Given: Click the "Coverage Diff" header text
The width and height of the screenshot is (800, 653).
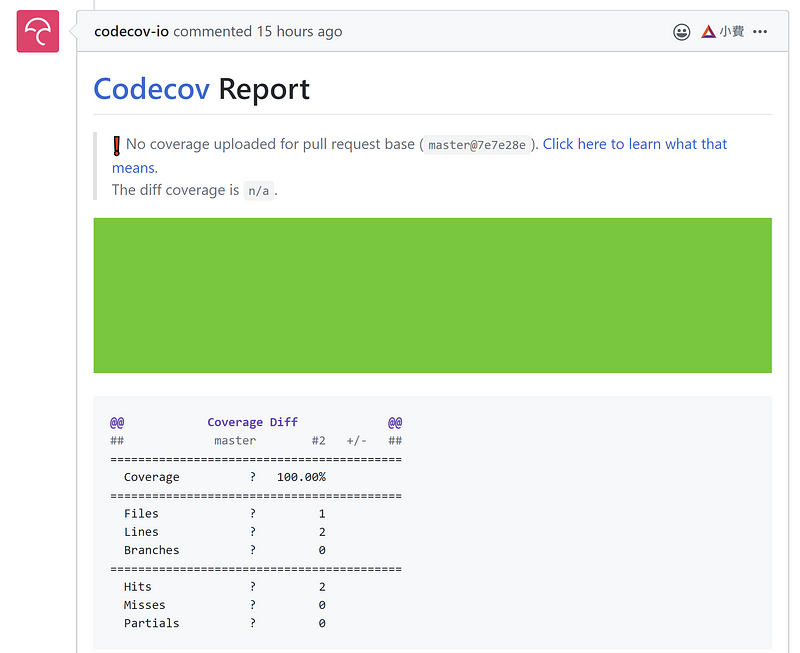Looking at the screenshot, I should click(252, 422).
